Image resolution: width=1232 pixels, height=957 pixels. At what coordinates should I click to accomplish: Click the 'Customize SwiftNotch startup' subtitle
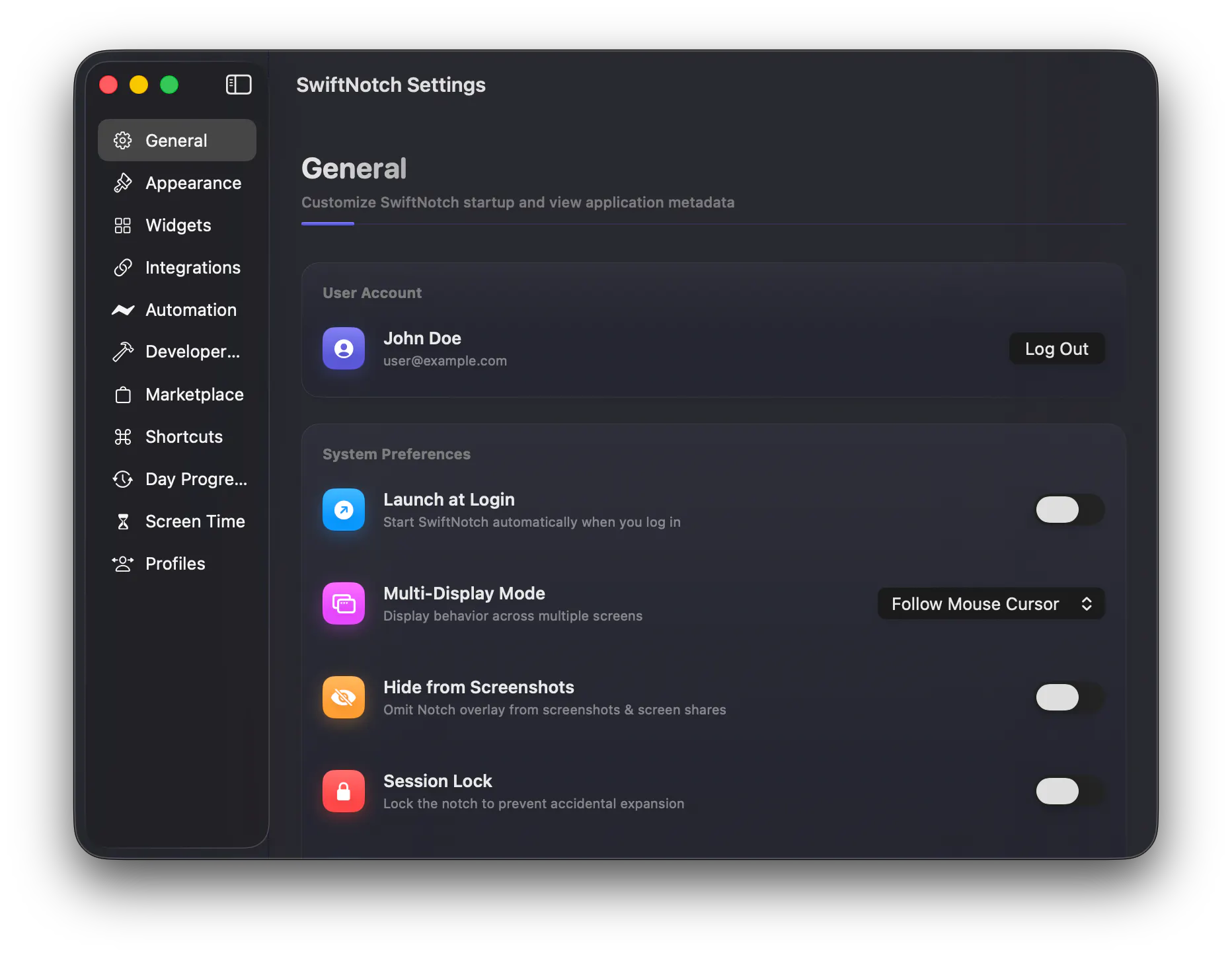[518, 202]
